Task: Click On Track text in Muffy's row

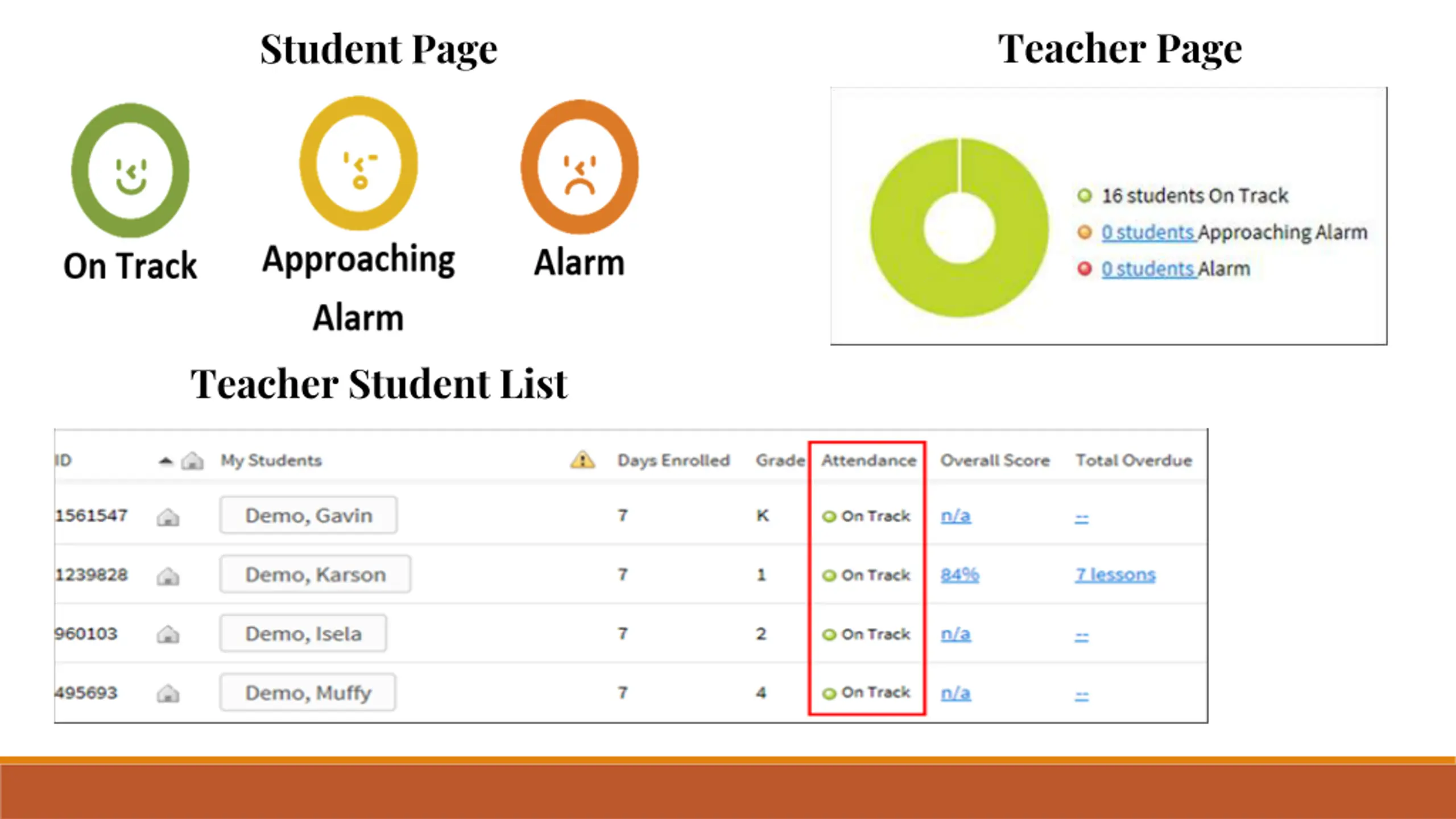Action: click(x=876, y=692)
